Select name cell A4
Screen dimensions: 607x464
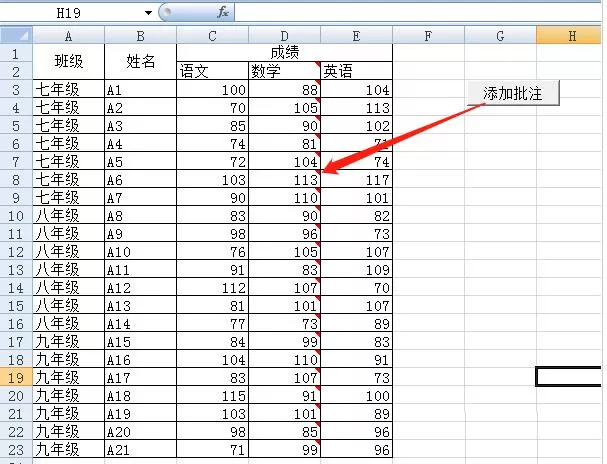click(x=141, y=143)
